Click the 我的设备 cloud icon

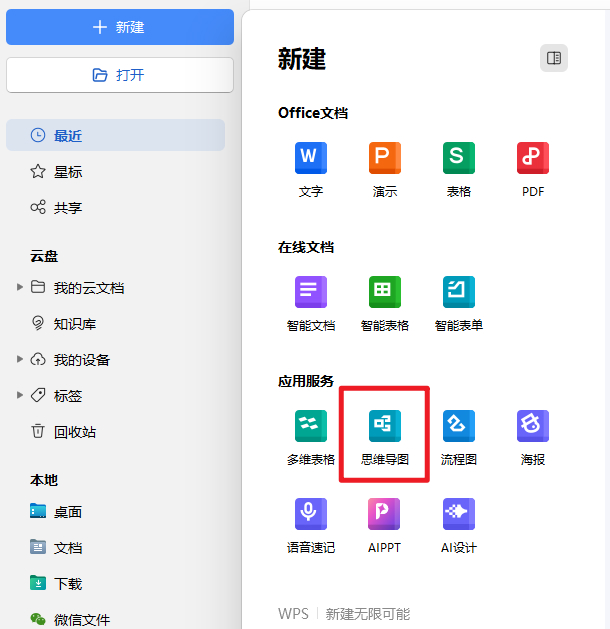[38, 359]
